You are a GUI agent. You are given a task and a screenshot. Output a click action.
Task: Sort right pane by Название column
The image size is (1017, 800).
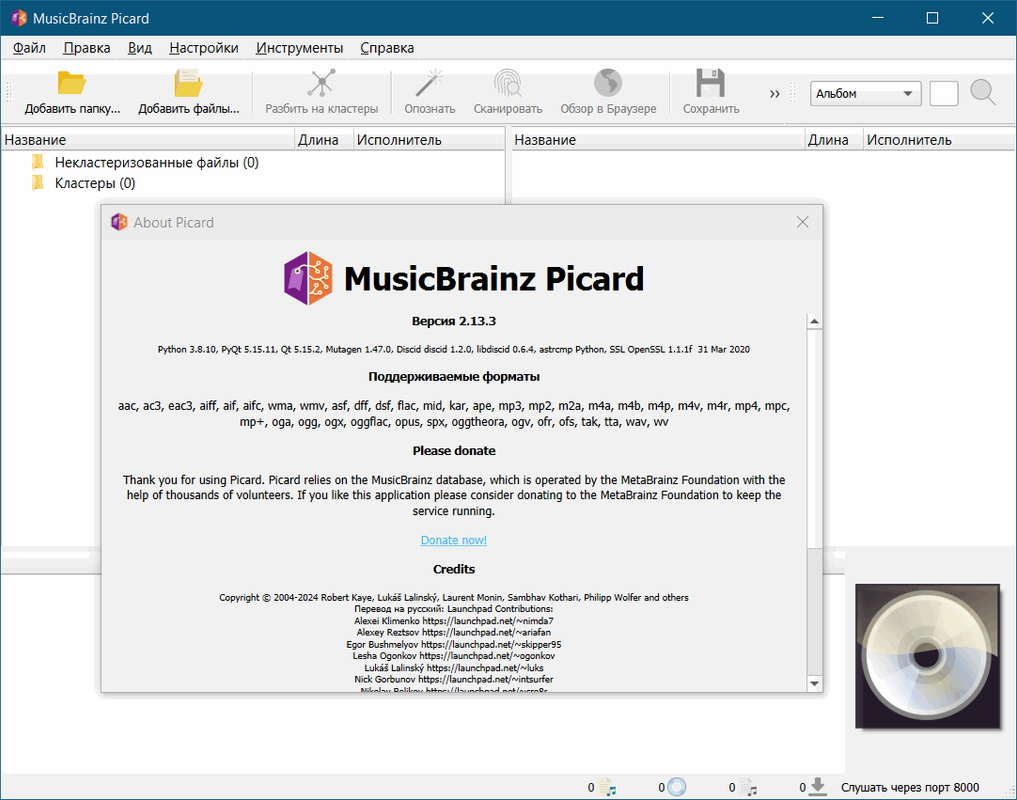[658, 140]
